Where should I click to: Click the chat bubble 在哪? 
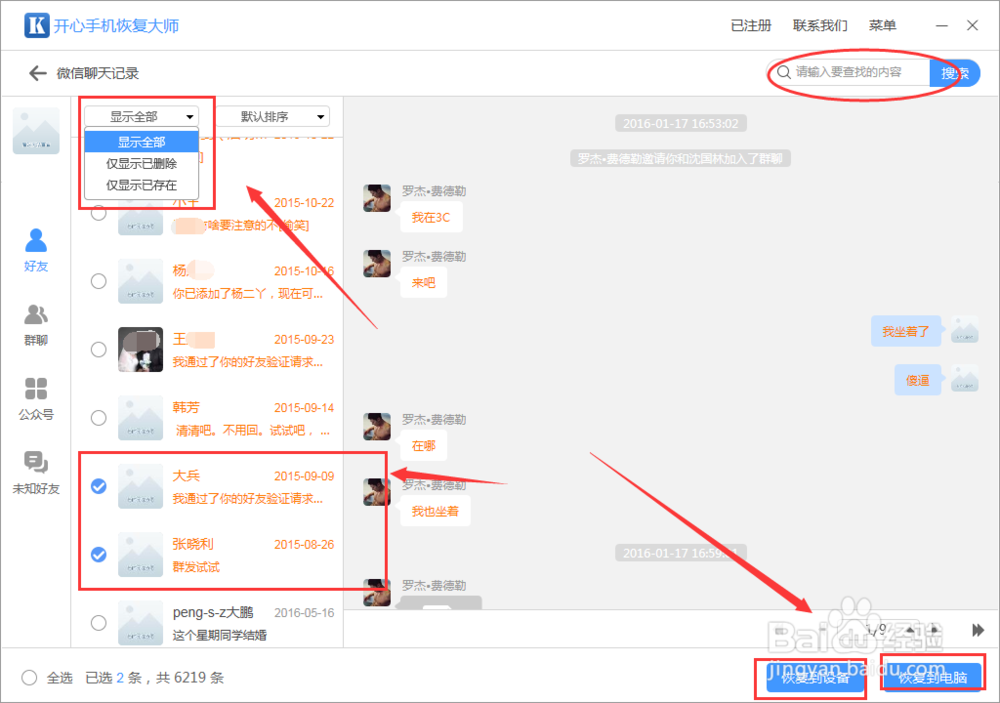(423, 446)
